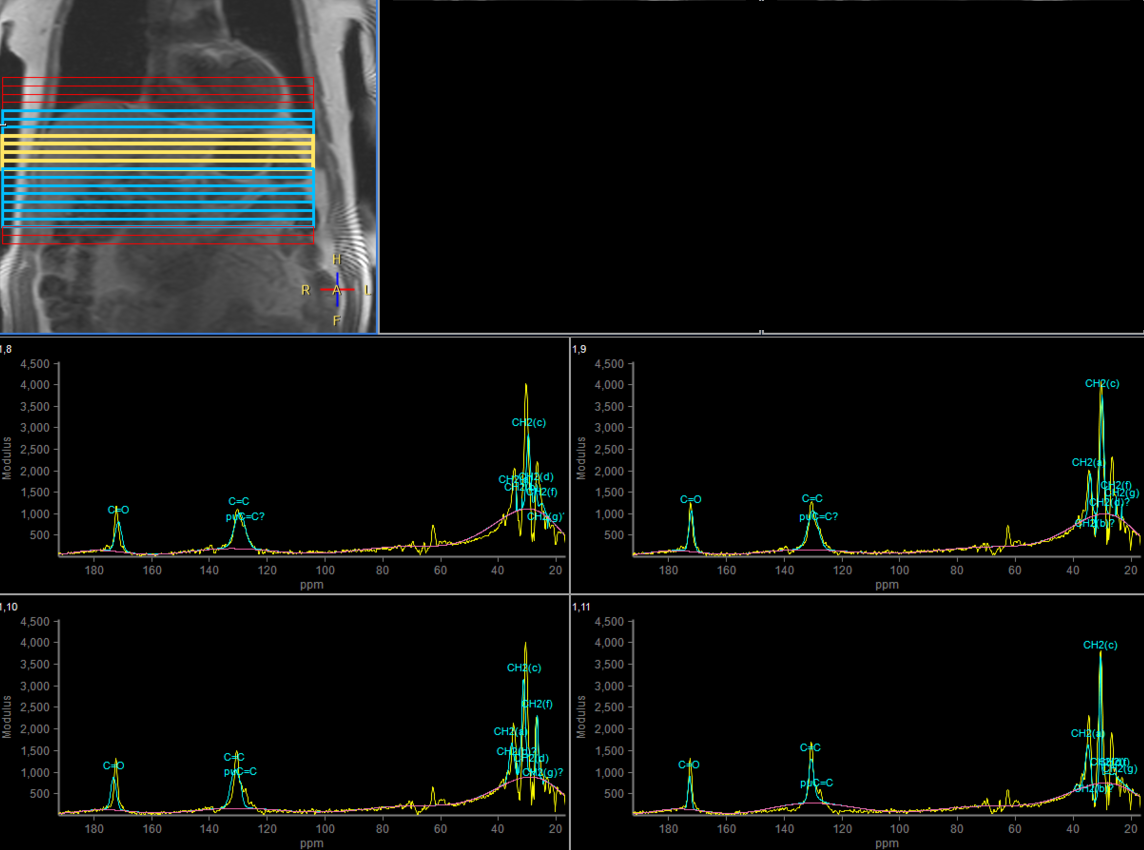Activate the spectrum panel labeled 1,9
The image size is (1144, 850).
856,460
